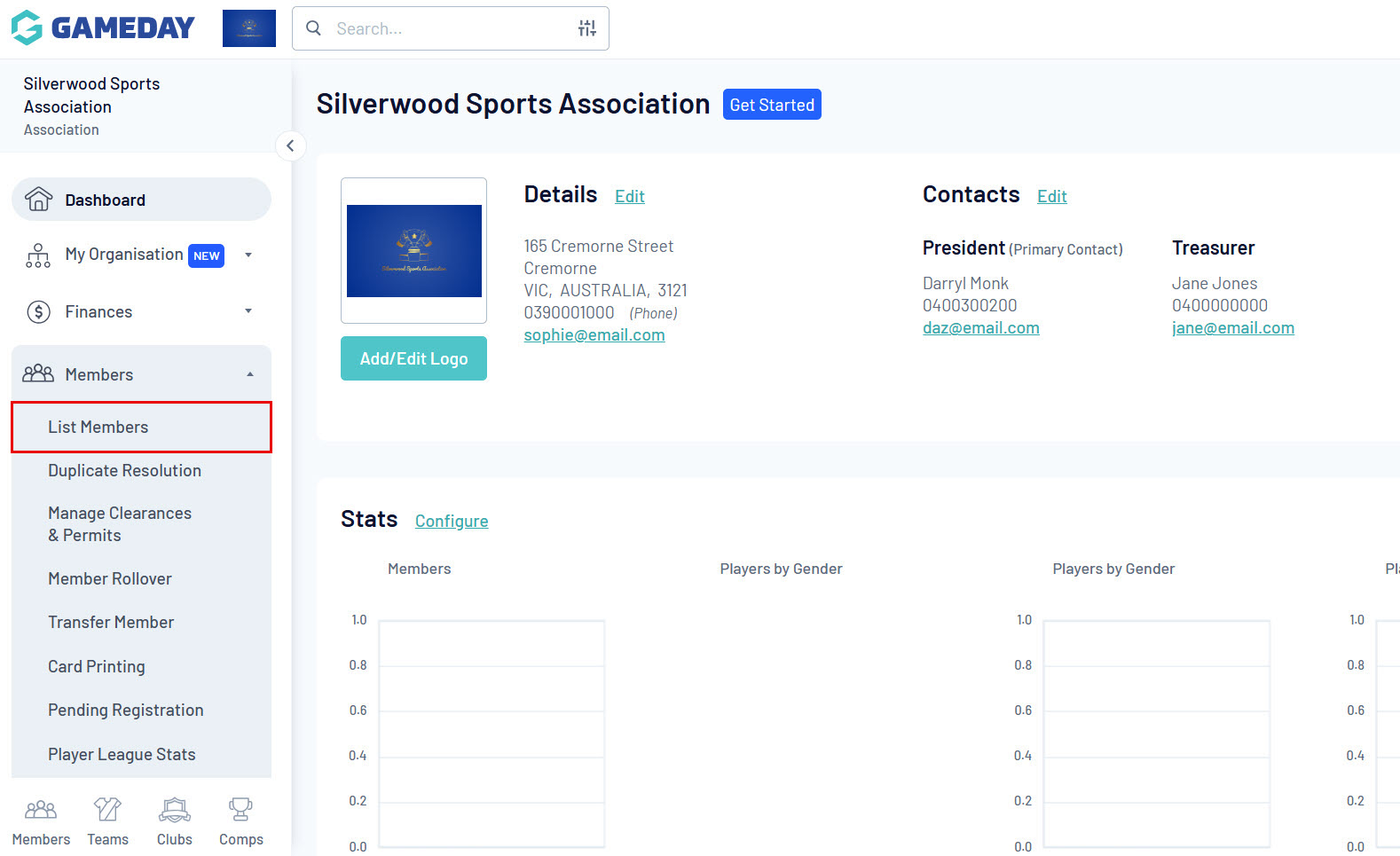This screenshot has height=856, width=1400.
Task: Expand the My Organisation dropdown arrow
Action: coord(248,255)
